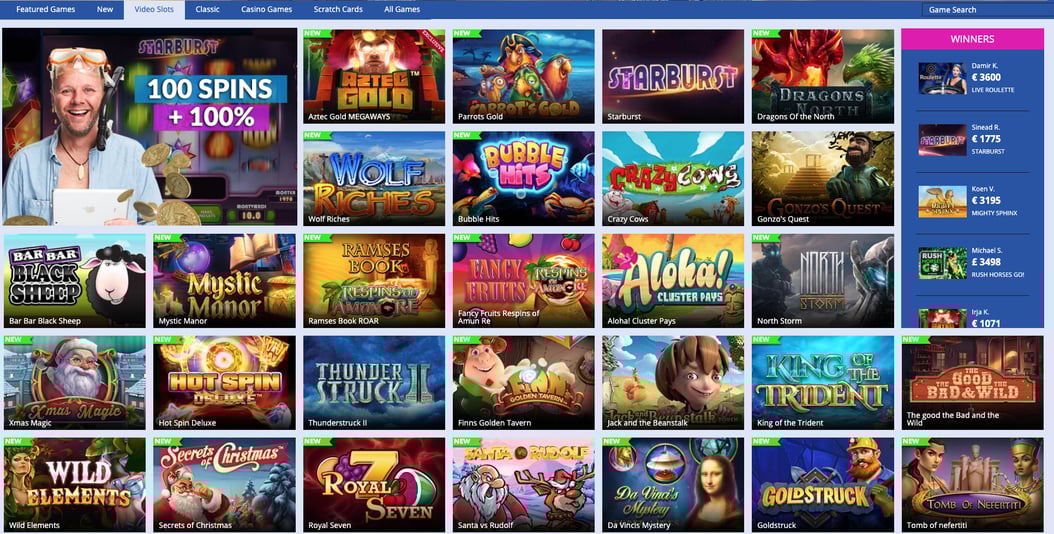Launch the Bar Bar Black Sheep slot
This screenshot has height=534, width=1054.
pyautogui.click(x=75, y=280)
